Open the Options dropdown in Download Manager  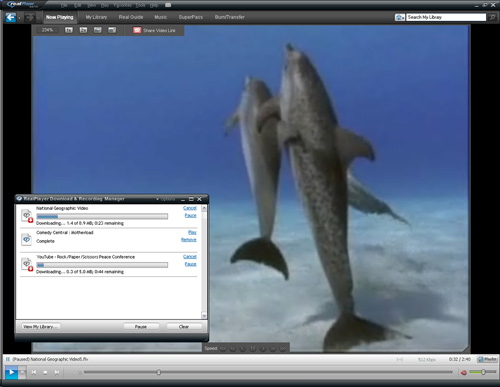166,199
